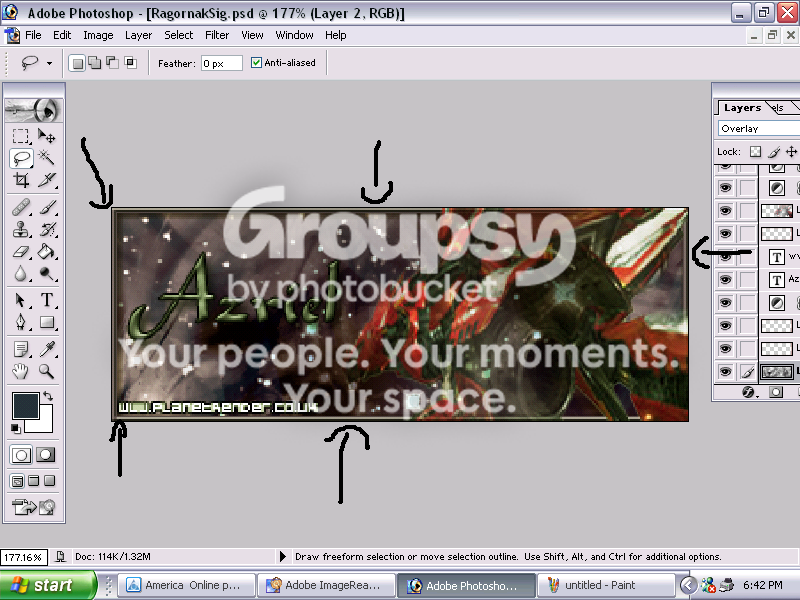Select the Zoom magnifier tool
The height and width of the screenshot is (600, 800).
[46, 371]
